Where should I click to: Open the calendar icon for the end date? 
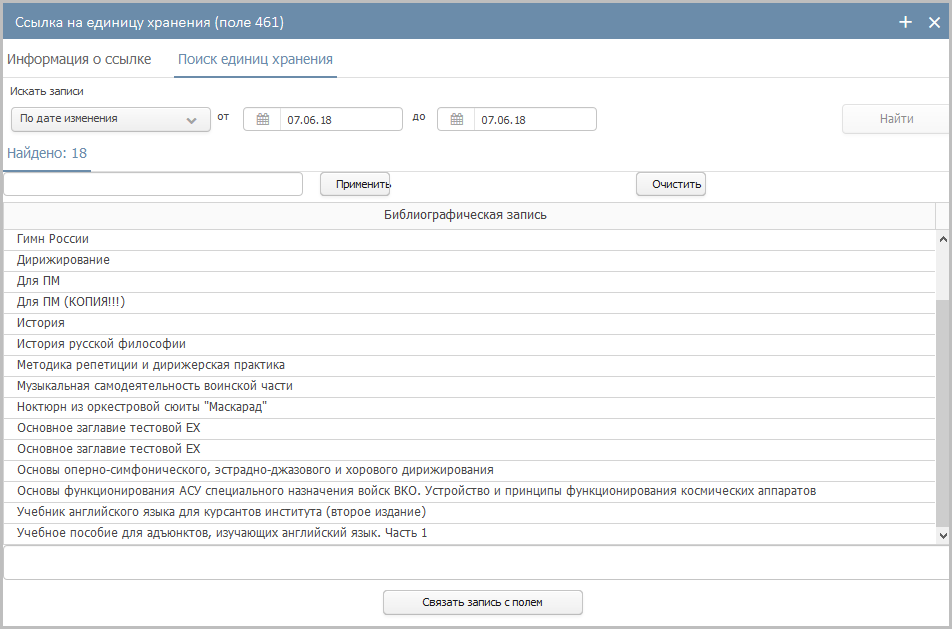coord(456,120)
